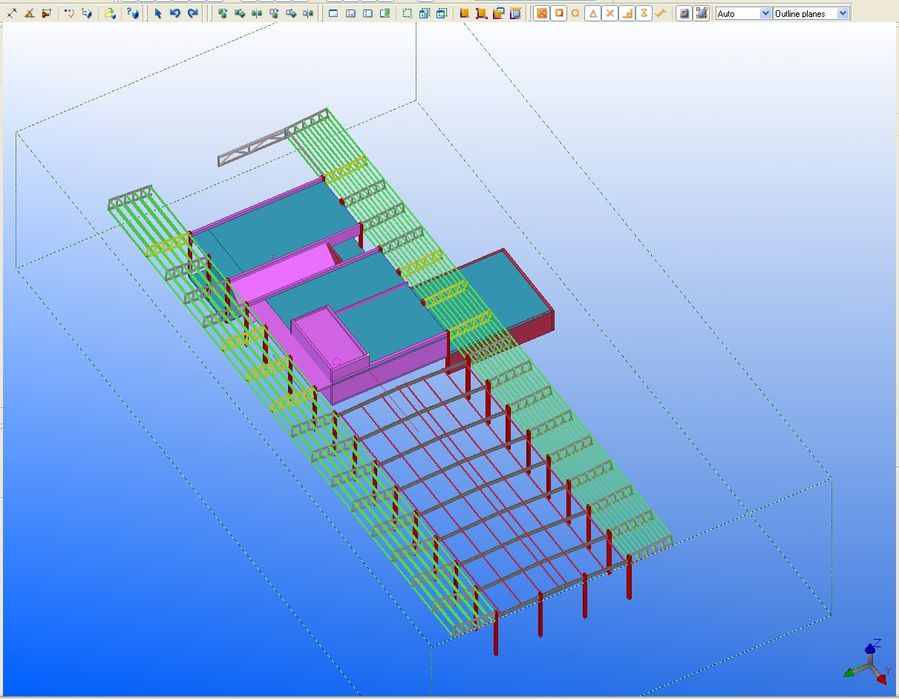Click the framed orange square toolbar icon
Image resolution: width=899 pixels, height=699 pixels.
click(683, 13)
